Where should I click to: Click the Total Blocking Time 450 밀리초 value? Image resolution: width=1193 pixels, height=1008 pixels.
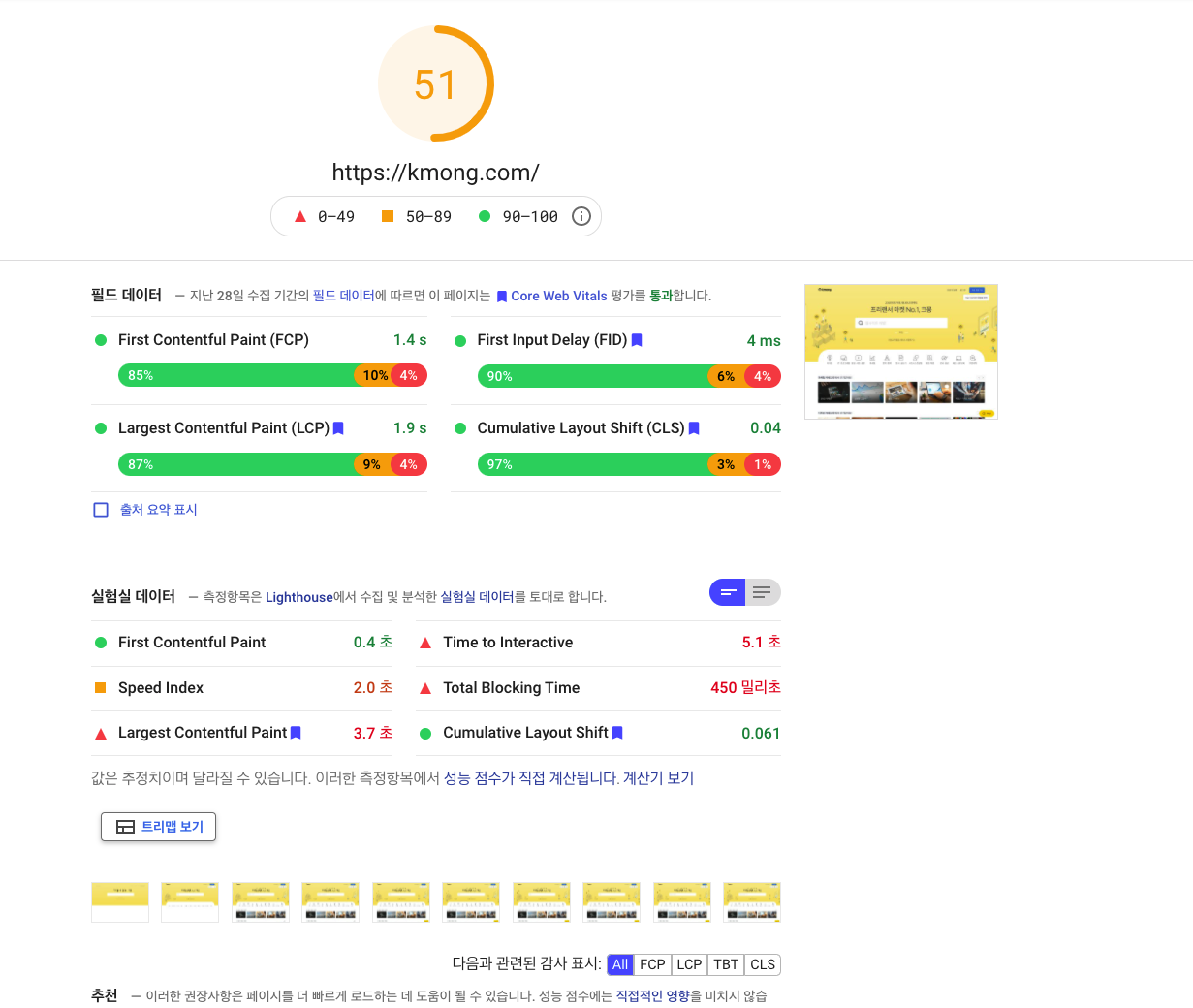pyautogui.click(x=745, y=687)
